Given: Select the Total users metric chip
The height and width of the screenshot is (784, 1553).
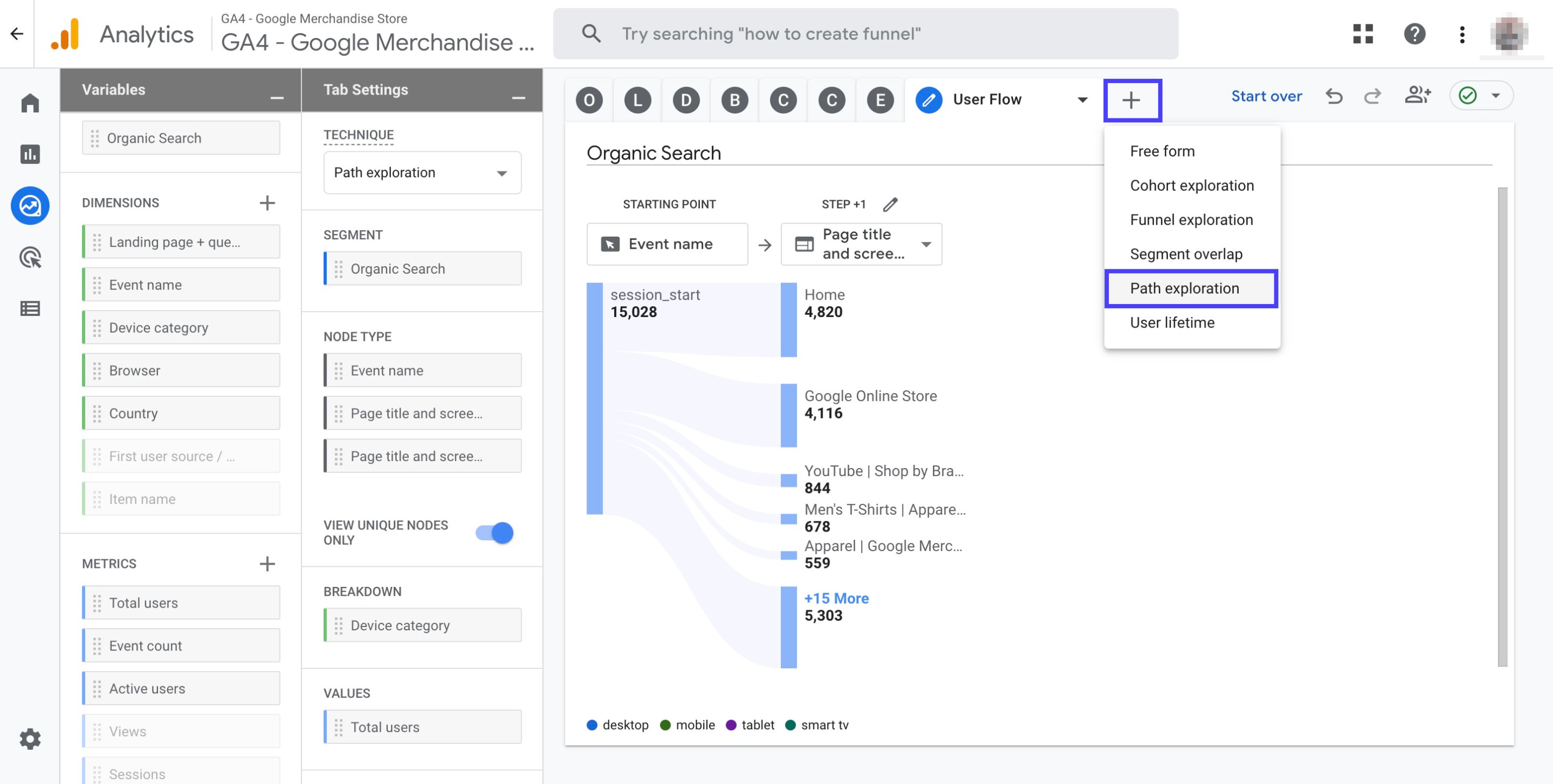Looking at the screenshot, I should point(181,603).
